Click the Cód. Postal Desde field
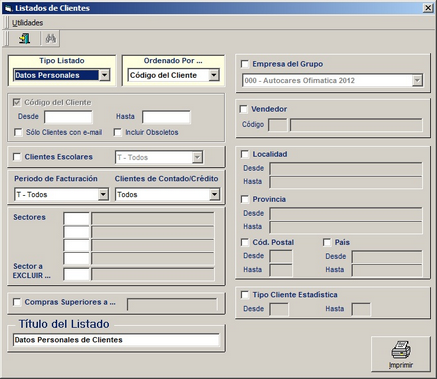This screenshot has height=379, width=437. pos(281,256)
